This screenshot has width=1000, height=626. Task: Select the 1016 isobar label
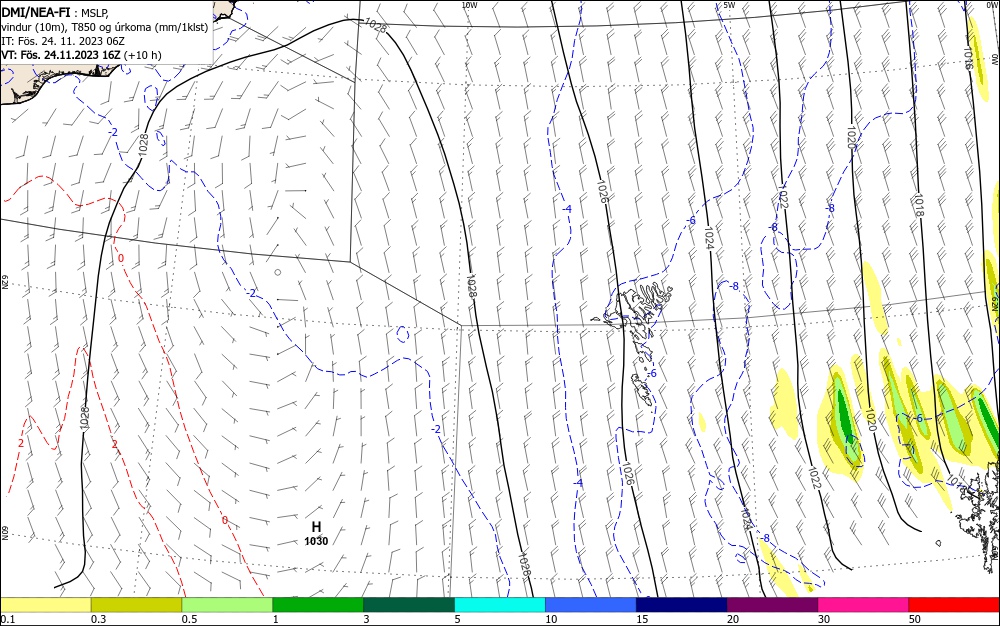pos(967,59)
